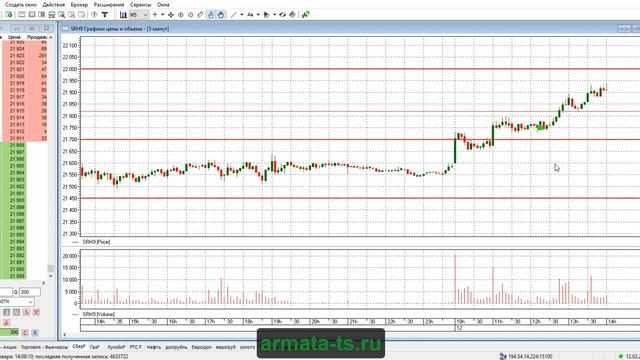Click the right arrow expander above Q field
The width and height of the screenshot is (640, 360).
44,283
